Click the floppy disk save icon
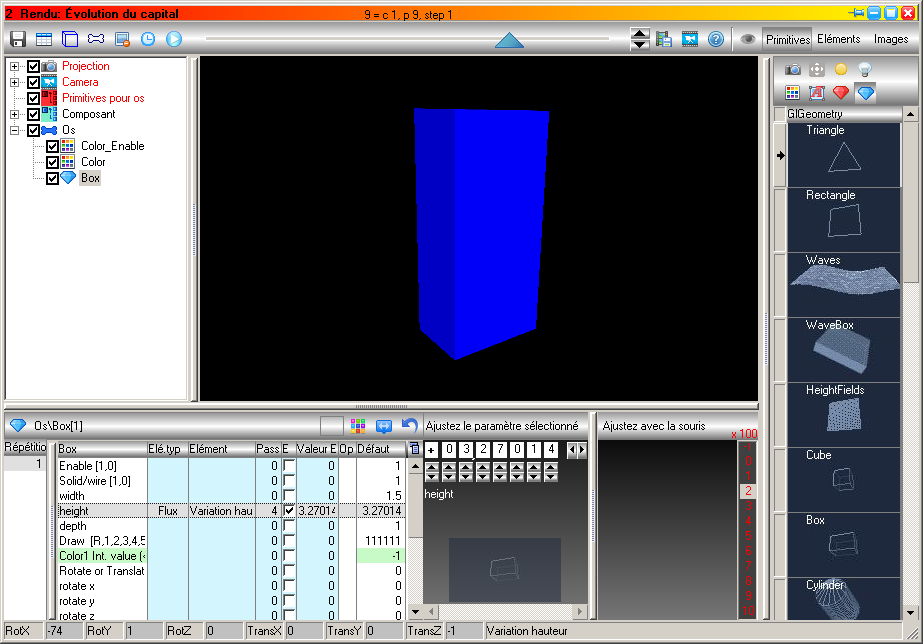 pyautogui.click(x=18, y=39)
